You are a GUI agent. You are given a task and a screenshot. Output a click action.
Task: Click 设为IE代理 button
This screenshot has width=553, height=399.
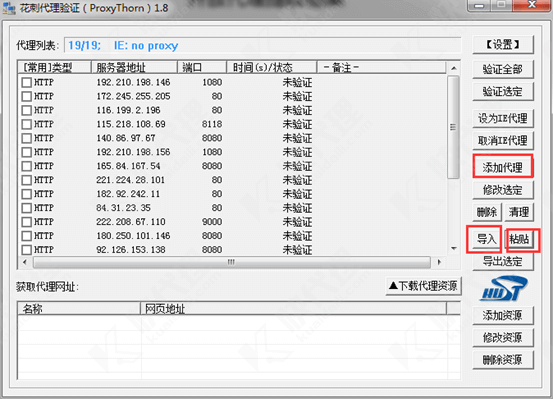[x=503, y=119]
